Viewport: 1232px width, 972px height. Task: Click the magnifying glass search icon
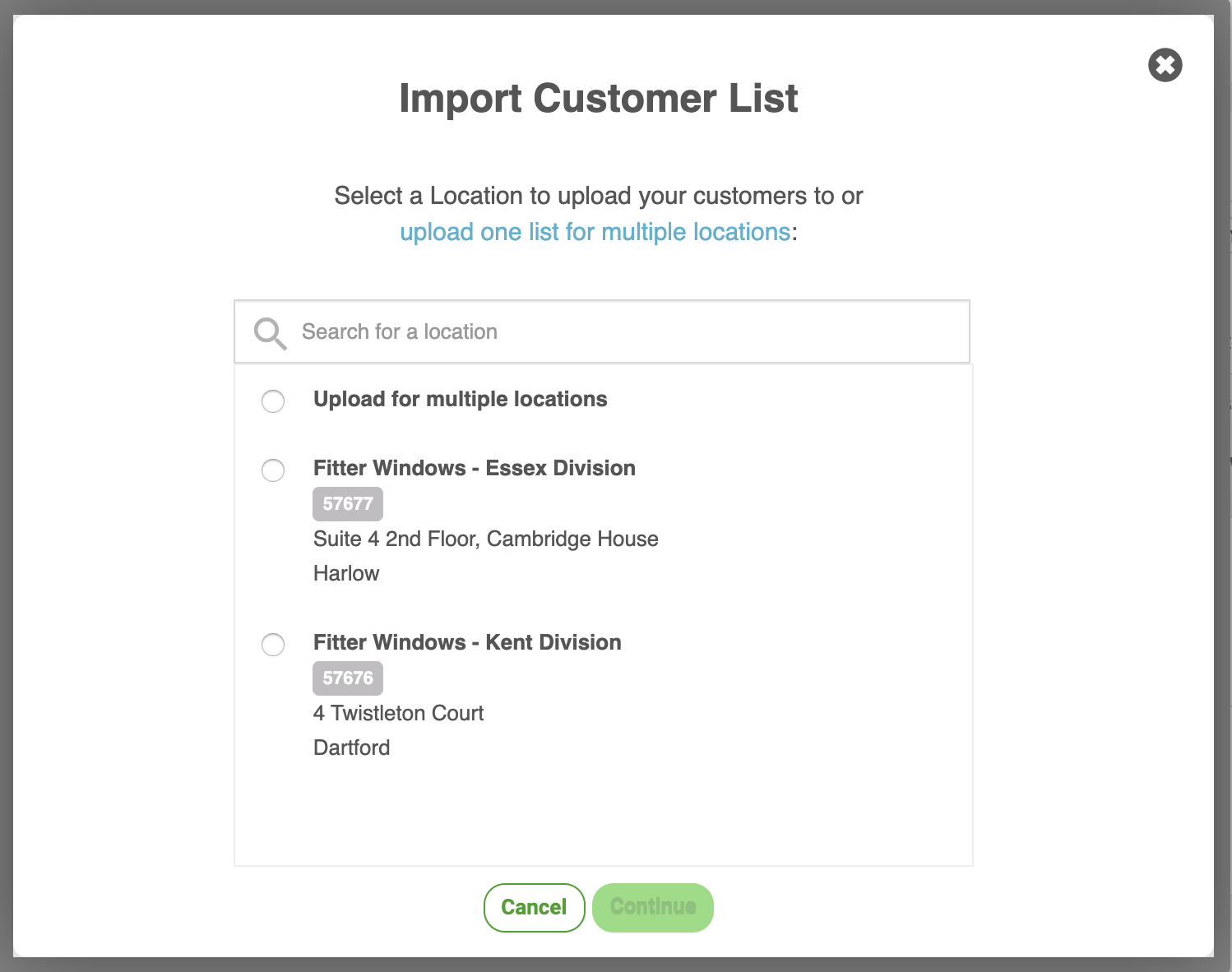pyautogui.click(x=270, y=333)
